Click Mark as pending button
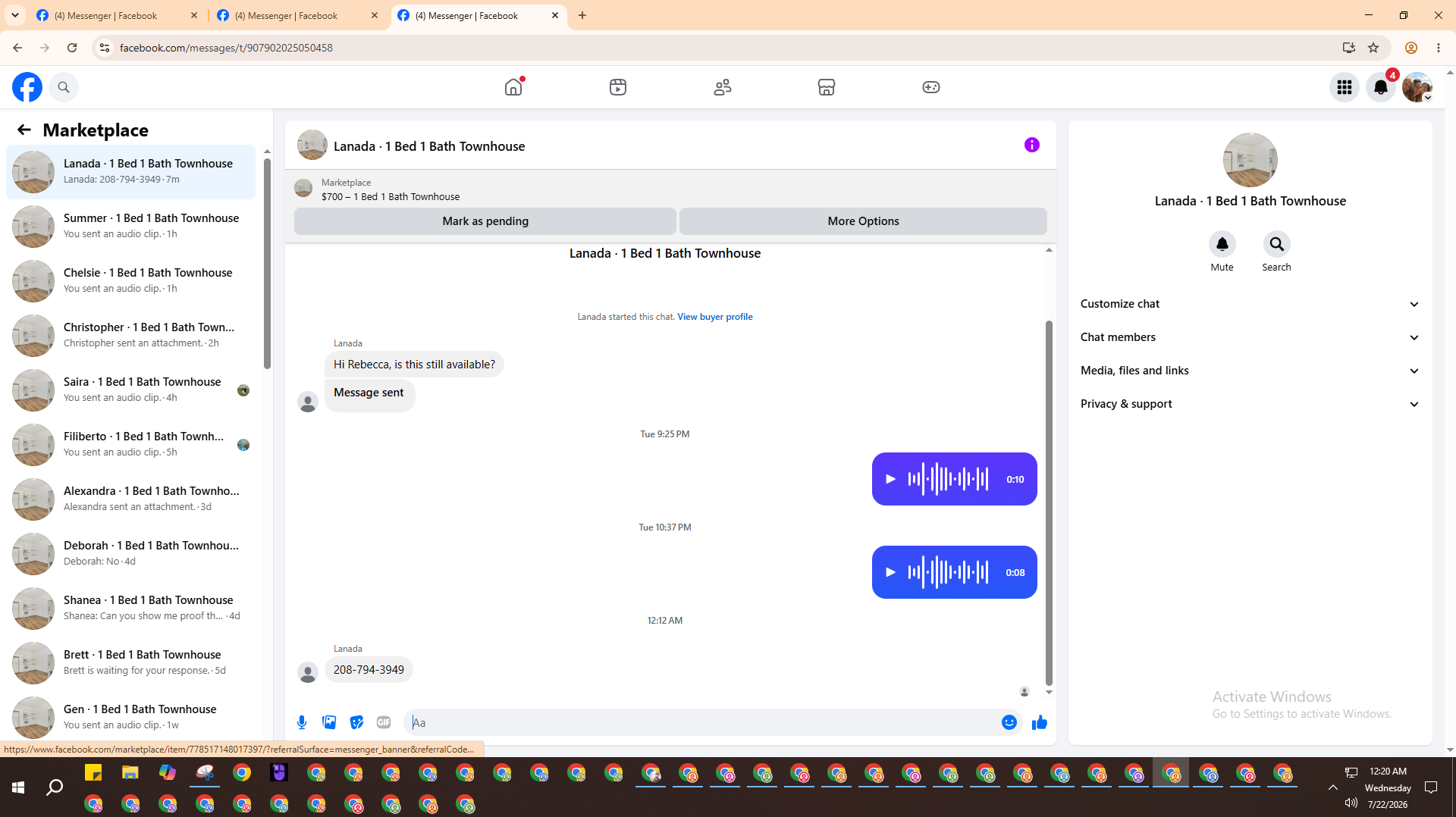1456x817 pixels. pos(485,221)
